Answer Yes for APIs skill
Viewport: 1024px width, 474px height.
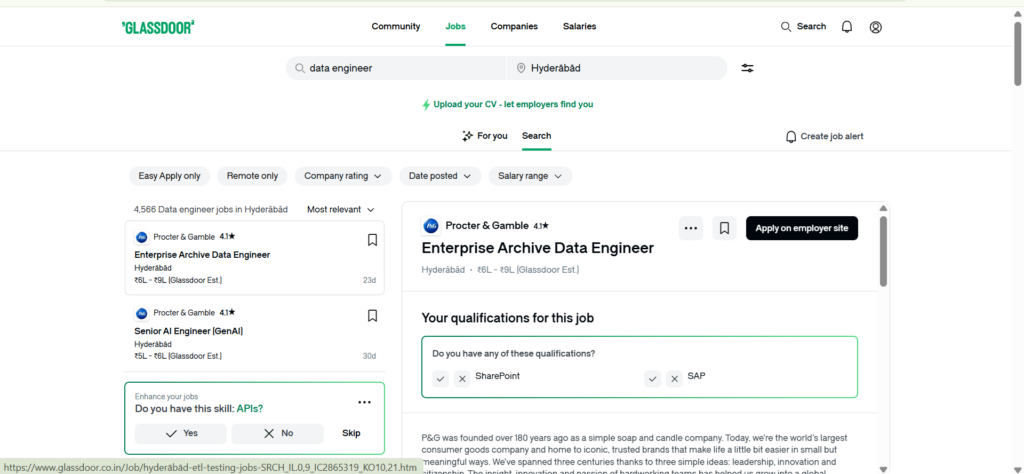(181, 434)
